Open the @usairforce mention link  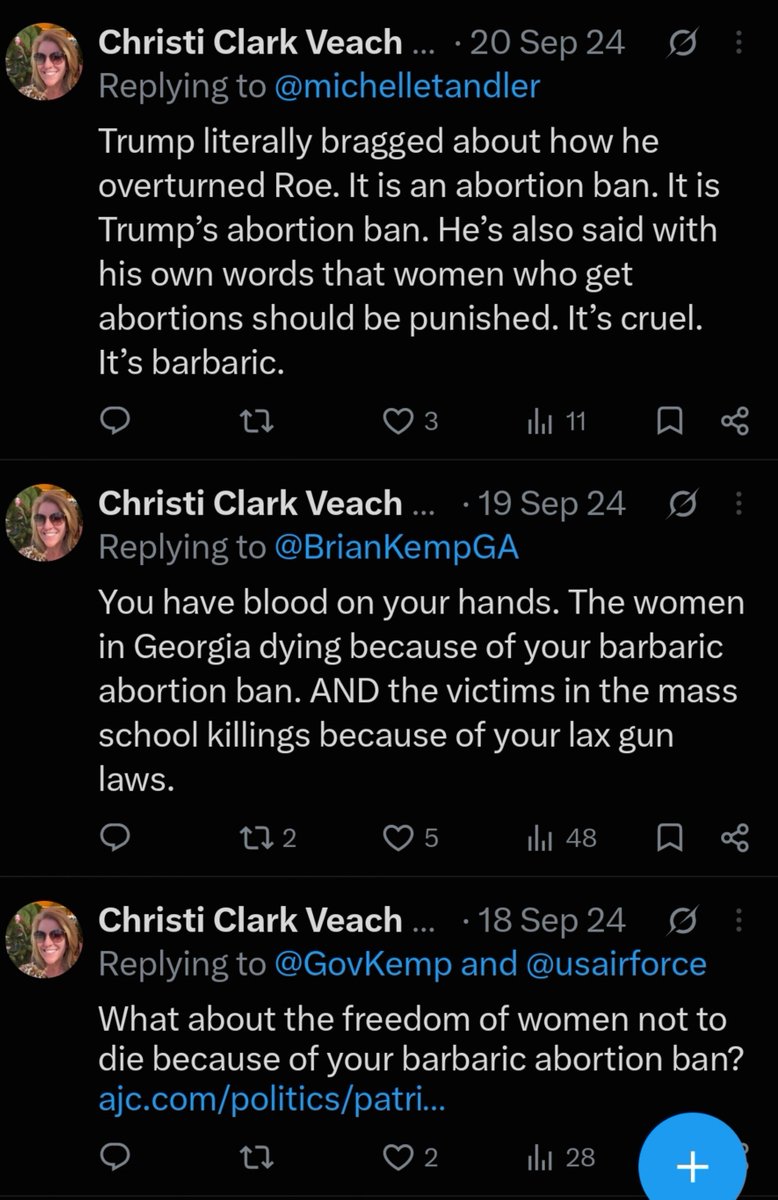(612, 964)
